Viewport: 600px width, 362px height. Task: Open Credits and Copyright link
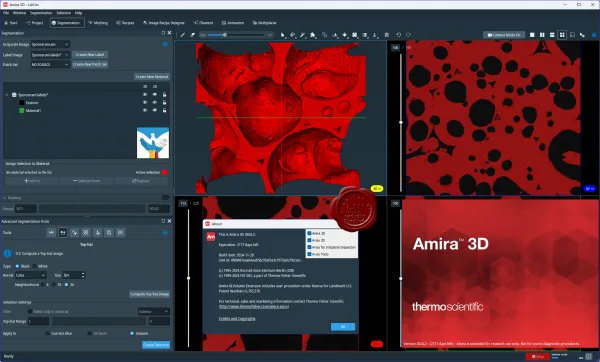point(237,318)
